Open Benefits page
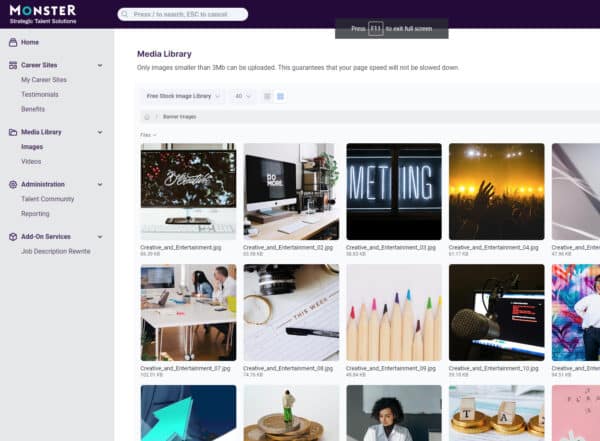The width and height of the screenshot is (600, 441). click(33, 109)
